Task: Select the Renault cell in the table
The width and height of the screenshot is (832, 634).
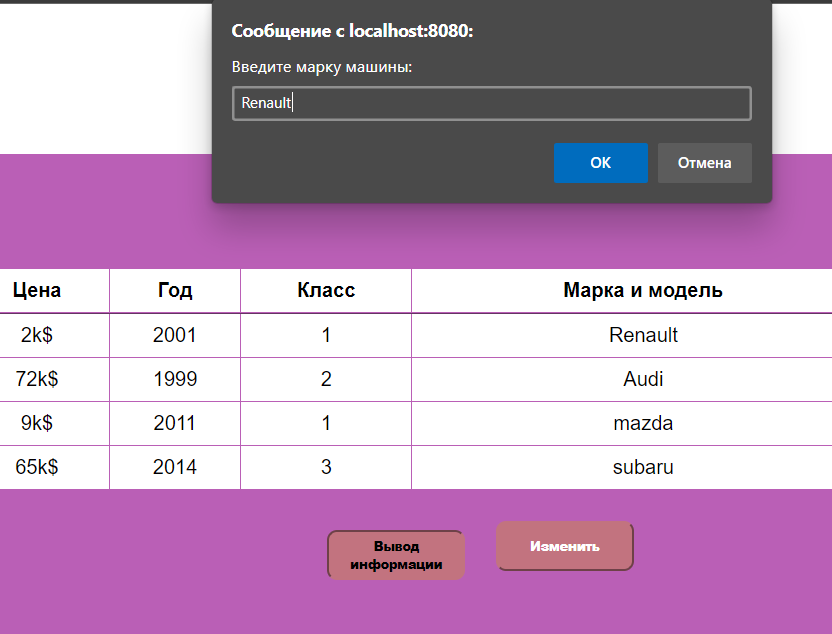Action: (643, 335)
